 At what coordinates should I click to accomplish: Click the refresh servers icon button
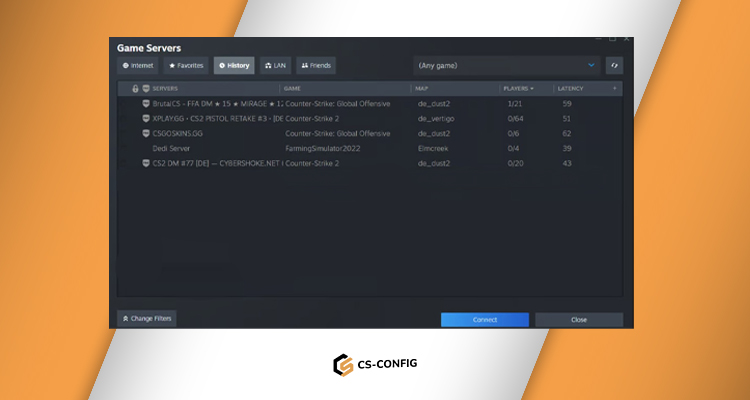pos(614,66)
